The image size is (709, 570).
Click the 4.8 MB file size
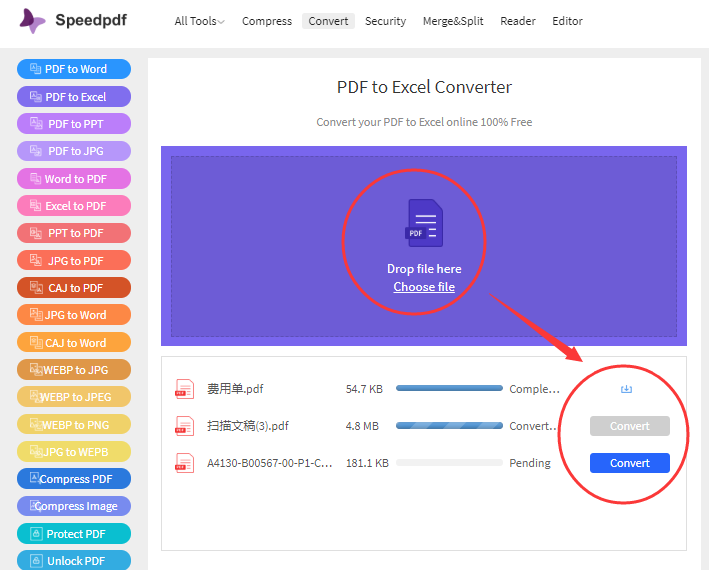[362, 426]
